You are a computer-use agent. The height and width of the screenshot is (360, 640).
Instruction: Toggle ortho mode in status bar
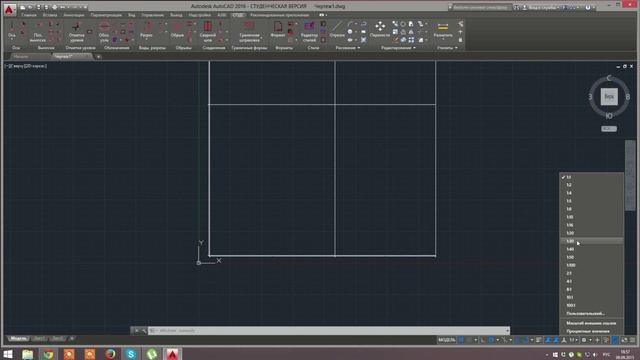coord(483,340)
